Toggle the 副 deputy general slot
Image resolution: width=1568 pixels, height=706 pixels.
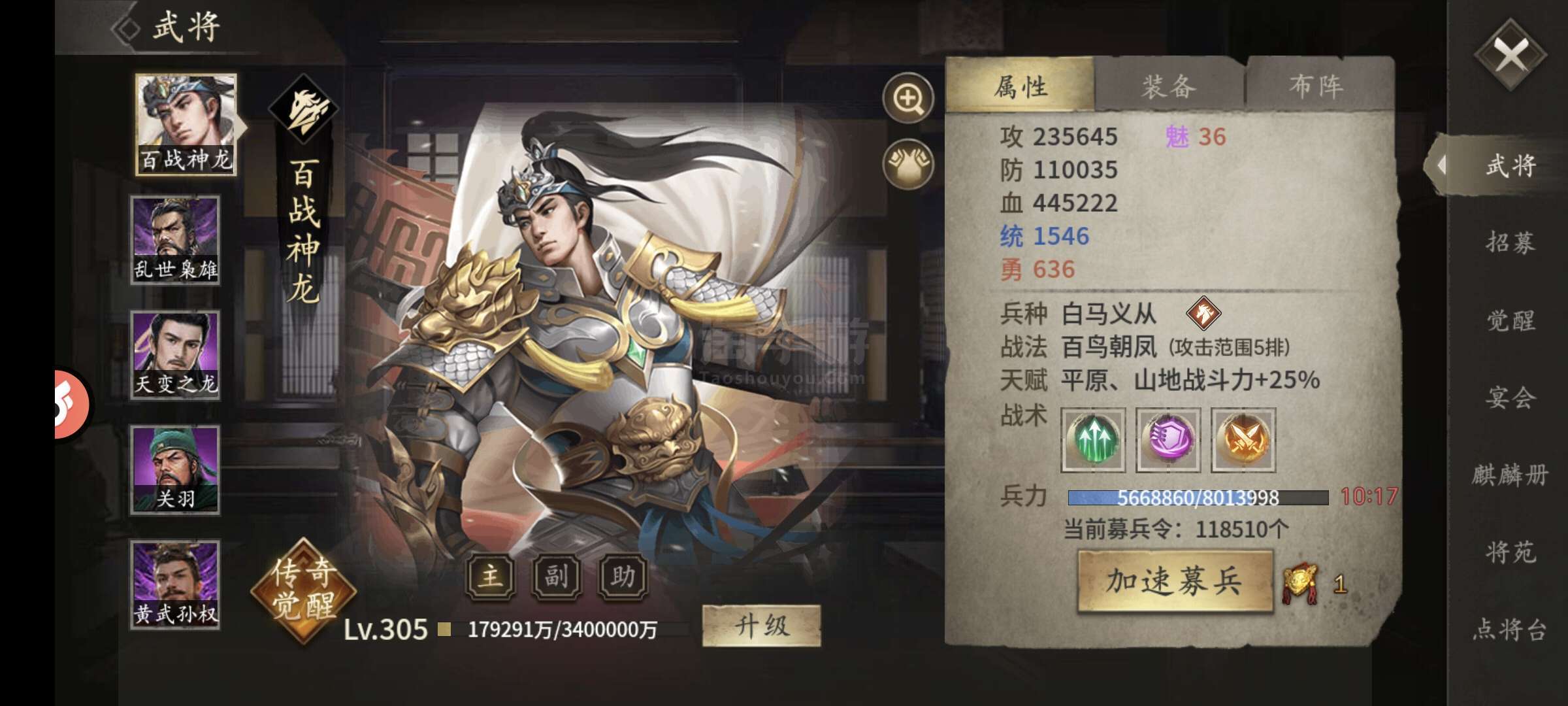(x=557, y=577)
